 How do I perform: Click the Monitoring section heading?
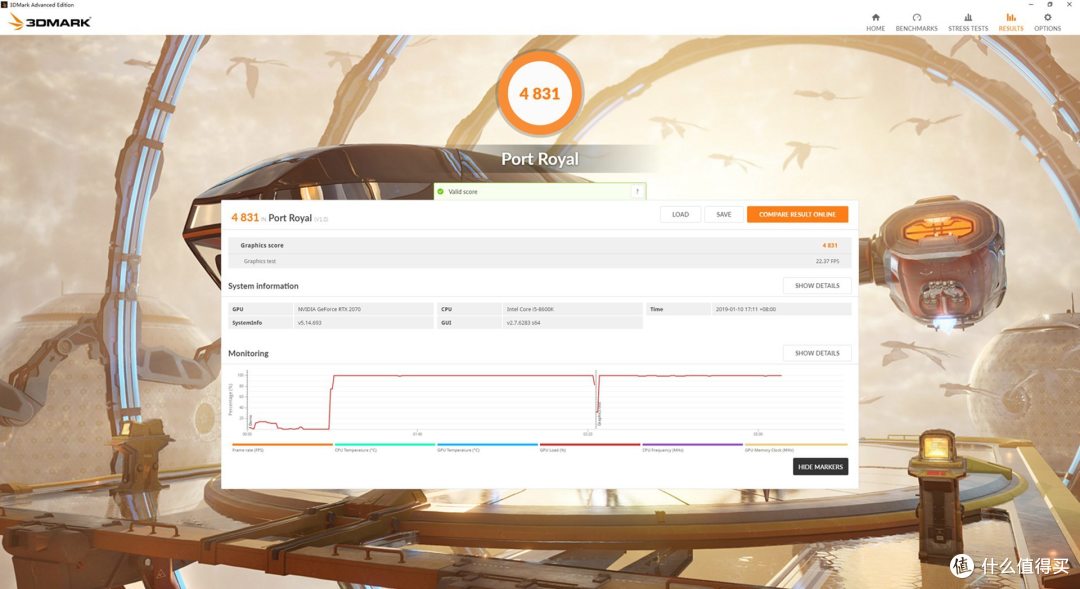pyautogui.click(x=248, y=353)
